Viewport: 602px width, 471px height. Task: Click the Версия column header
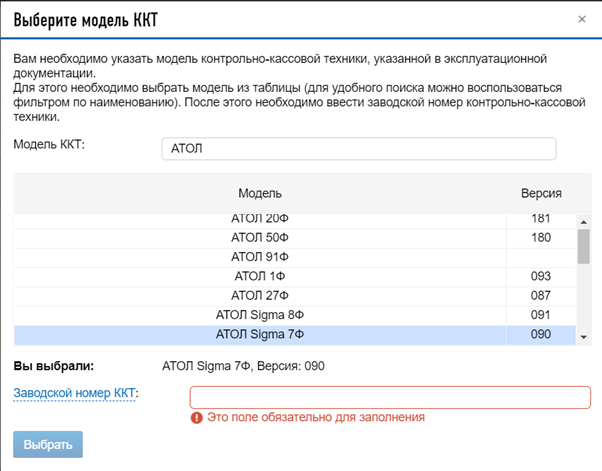tap(541, 193)
